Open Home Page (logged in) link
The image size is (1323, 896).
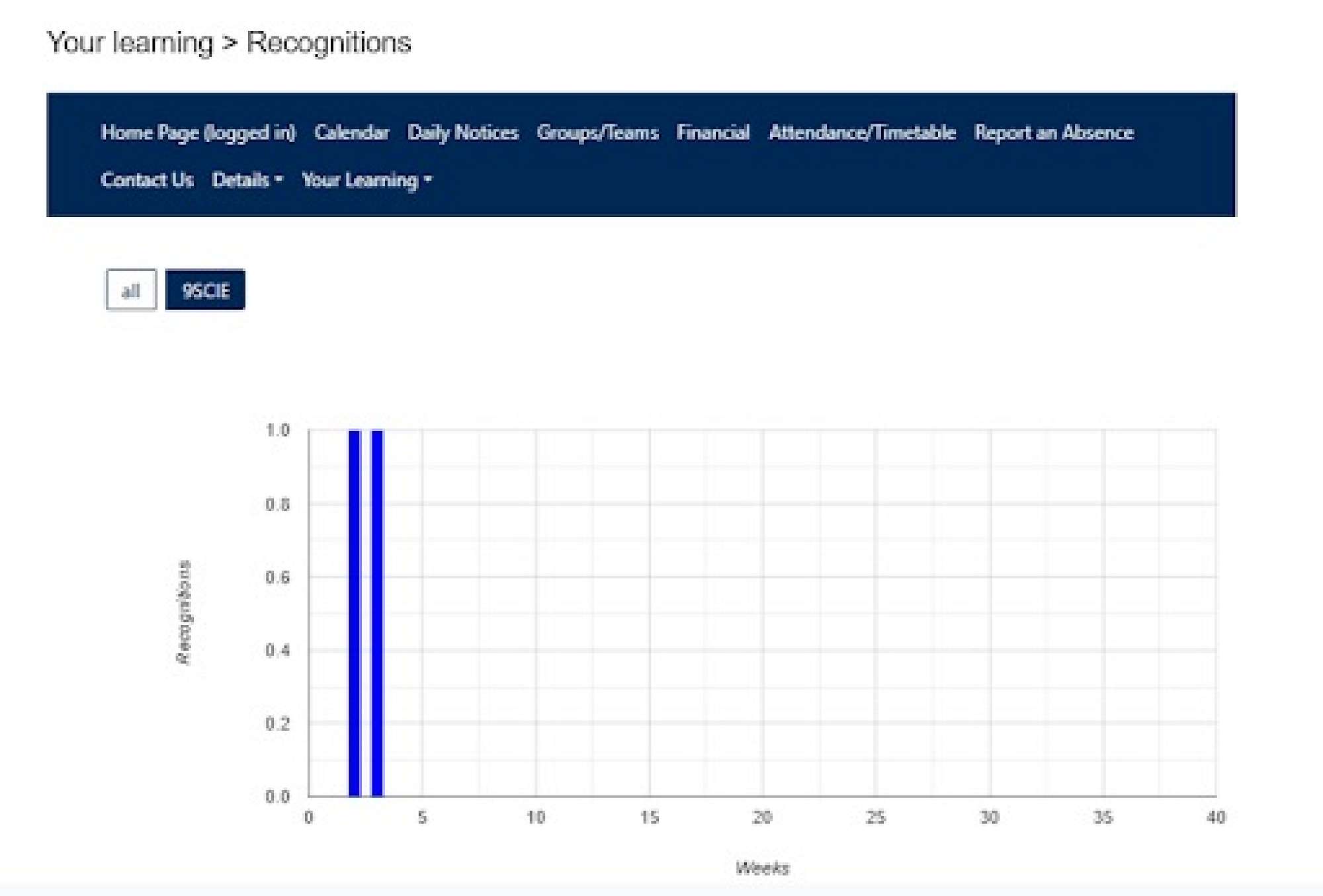click(198, 132)
